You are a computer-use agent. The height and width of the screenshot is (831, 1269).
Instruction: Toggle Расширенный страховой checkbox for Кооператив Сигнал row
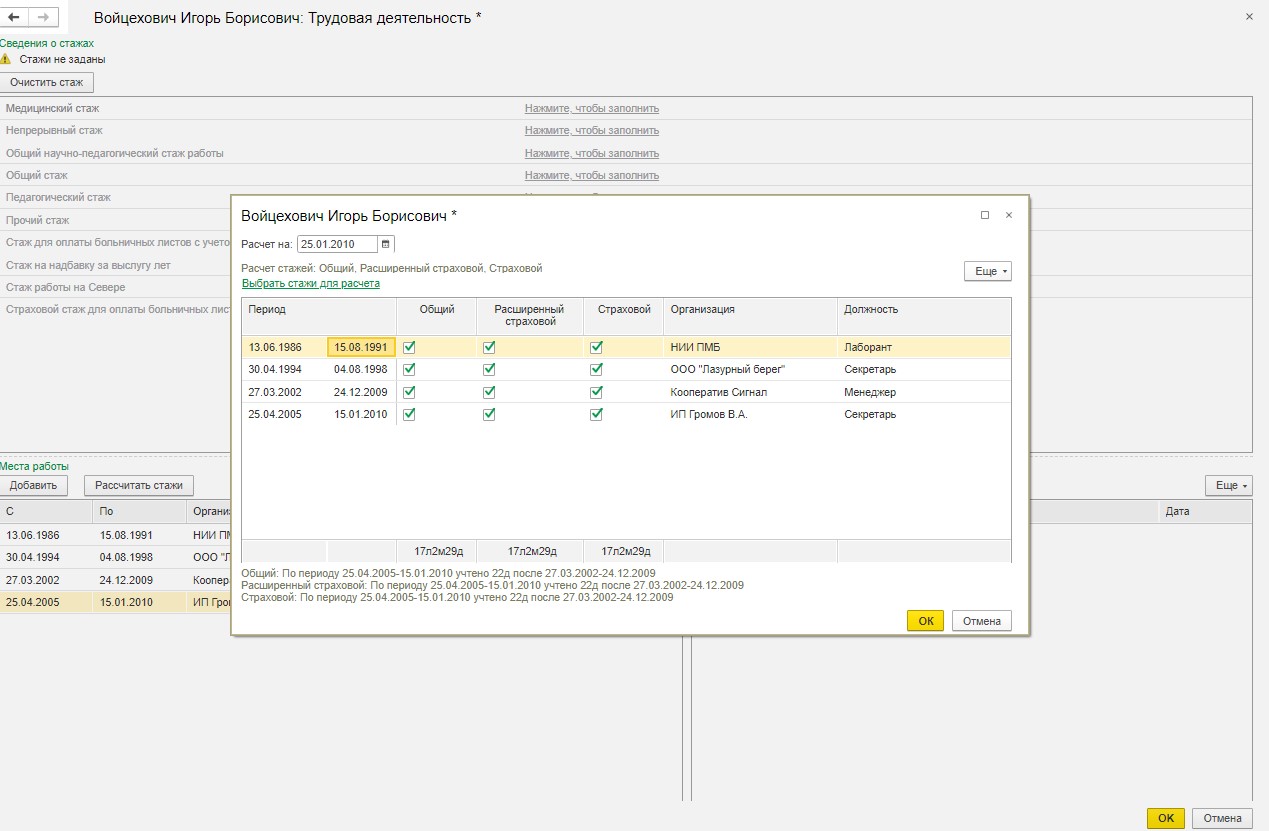tap(489, 392)
